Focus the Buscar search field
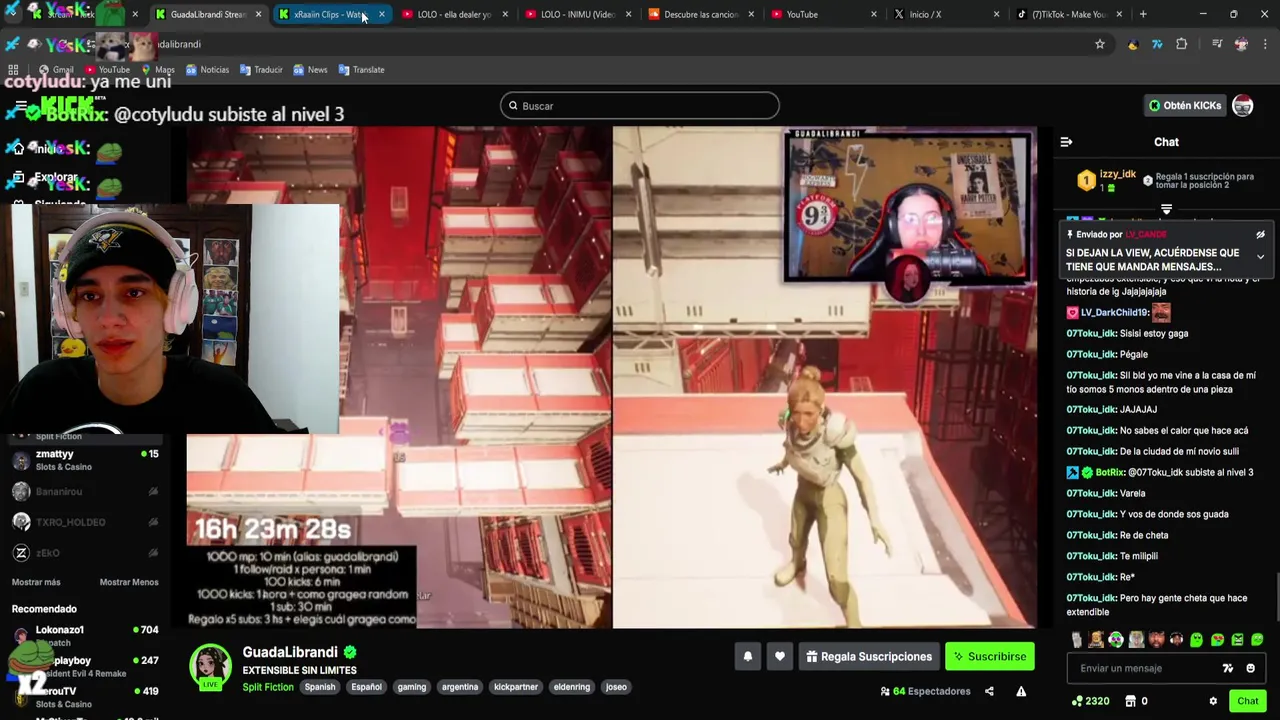Image resolution: width=1280 pixels, height=720 pixels. tap(640, 106)
